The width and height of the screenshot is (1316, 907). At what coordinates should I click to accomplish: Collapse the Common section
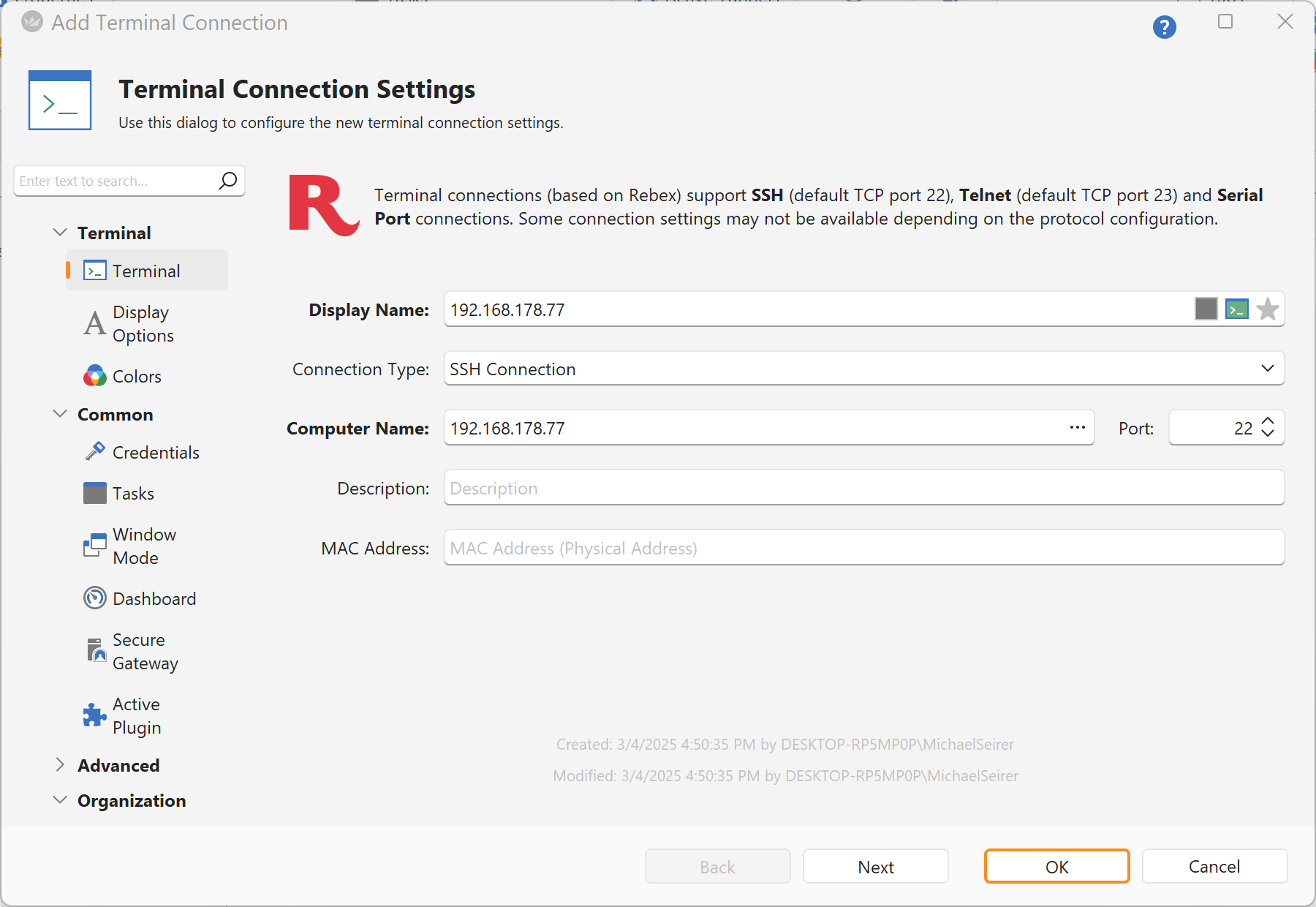pyautogui.click(x=60, y=414)
